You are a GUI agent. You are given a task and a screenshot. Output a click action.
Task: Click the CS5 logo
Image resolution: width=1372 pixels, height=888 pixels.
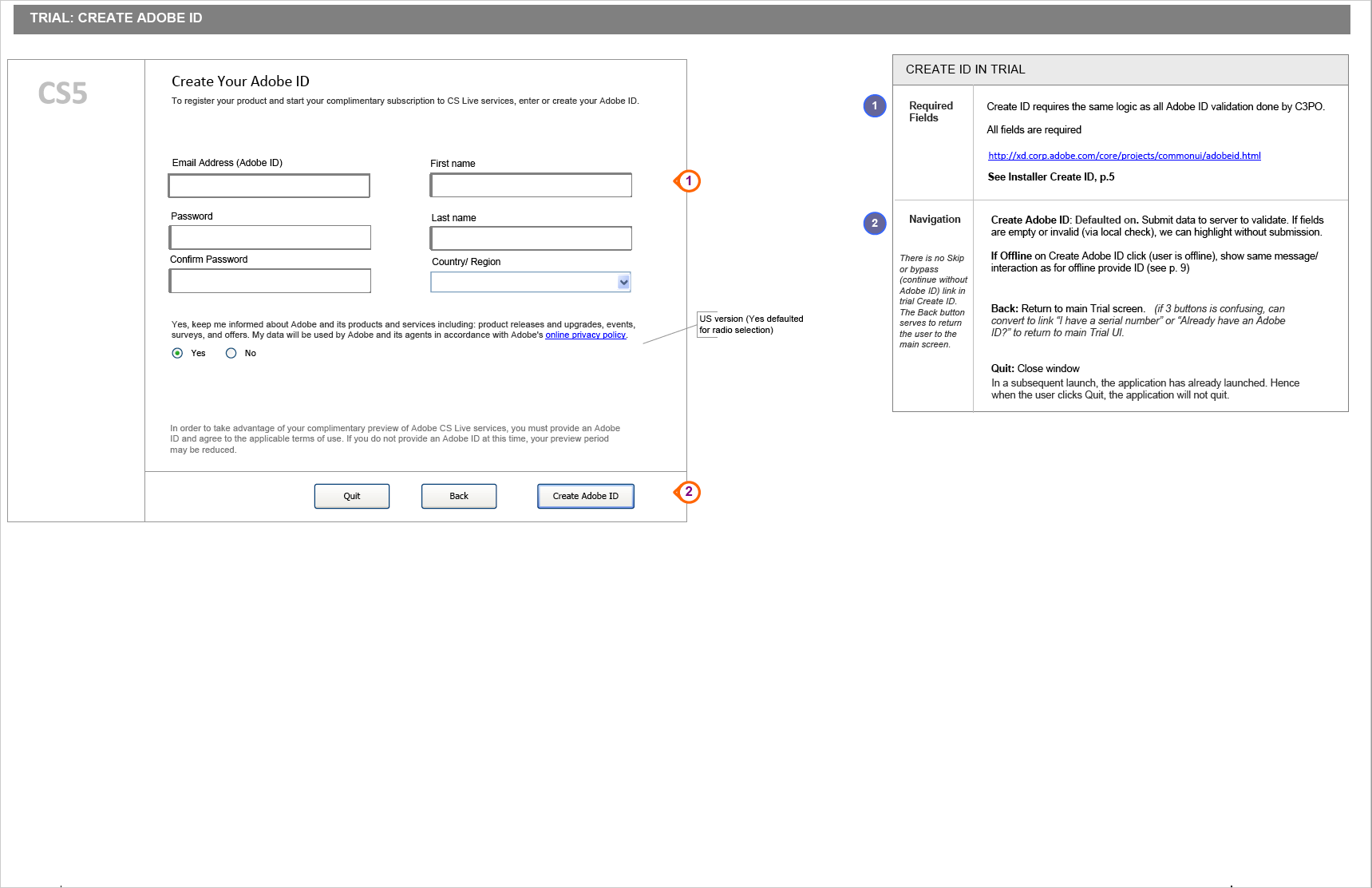click(62, 93)
